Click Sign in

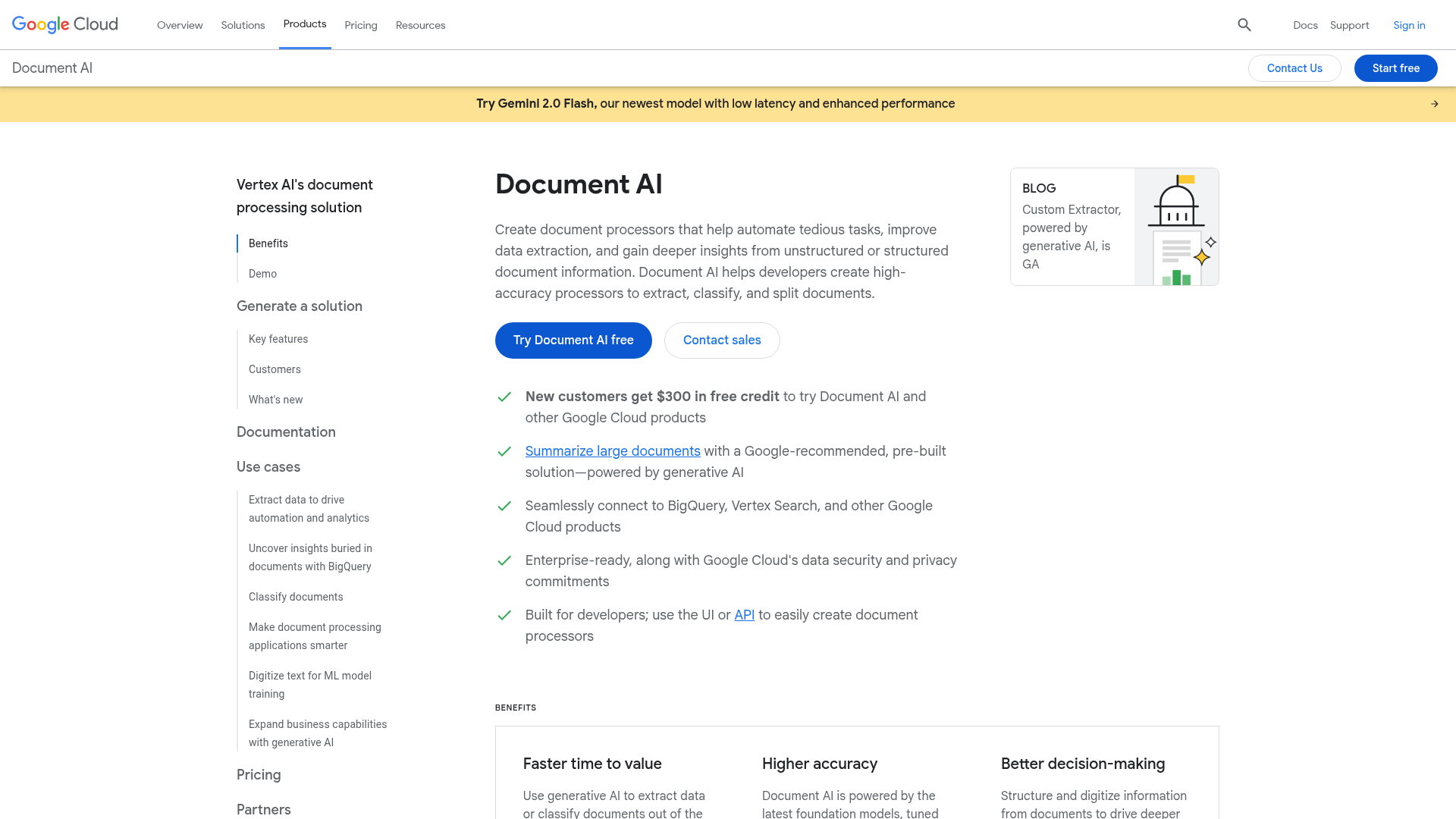pos(1409,25)
